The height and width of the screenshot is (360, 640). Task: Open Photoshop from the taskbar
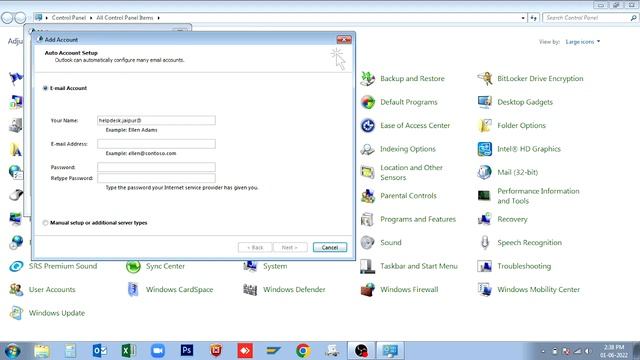click(187, 351)
